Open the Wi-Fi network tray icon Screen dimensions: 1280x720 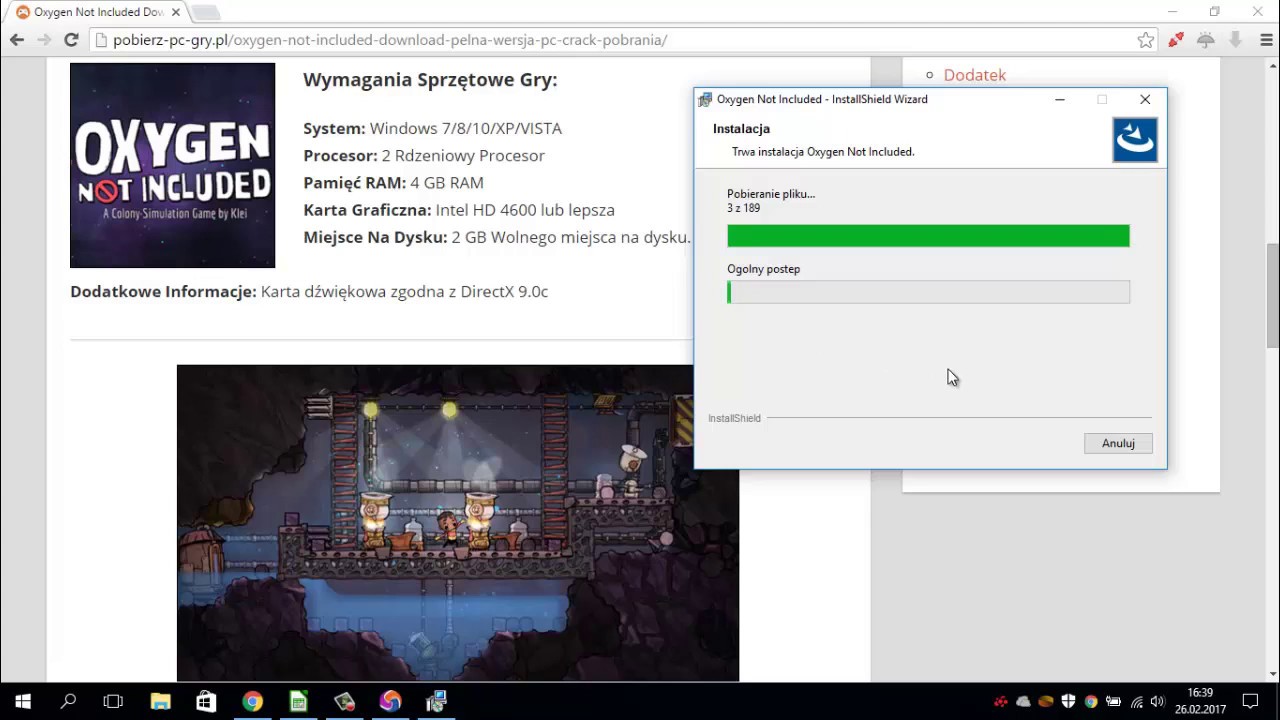1136,702
